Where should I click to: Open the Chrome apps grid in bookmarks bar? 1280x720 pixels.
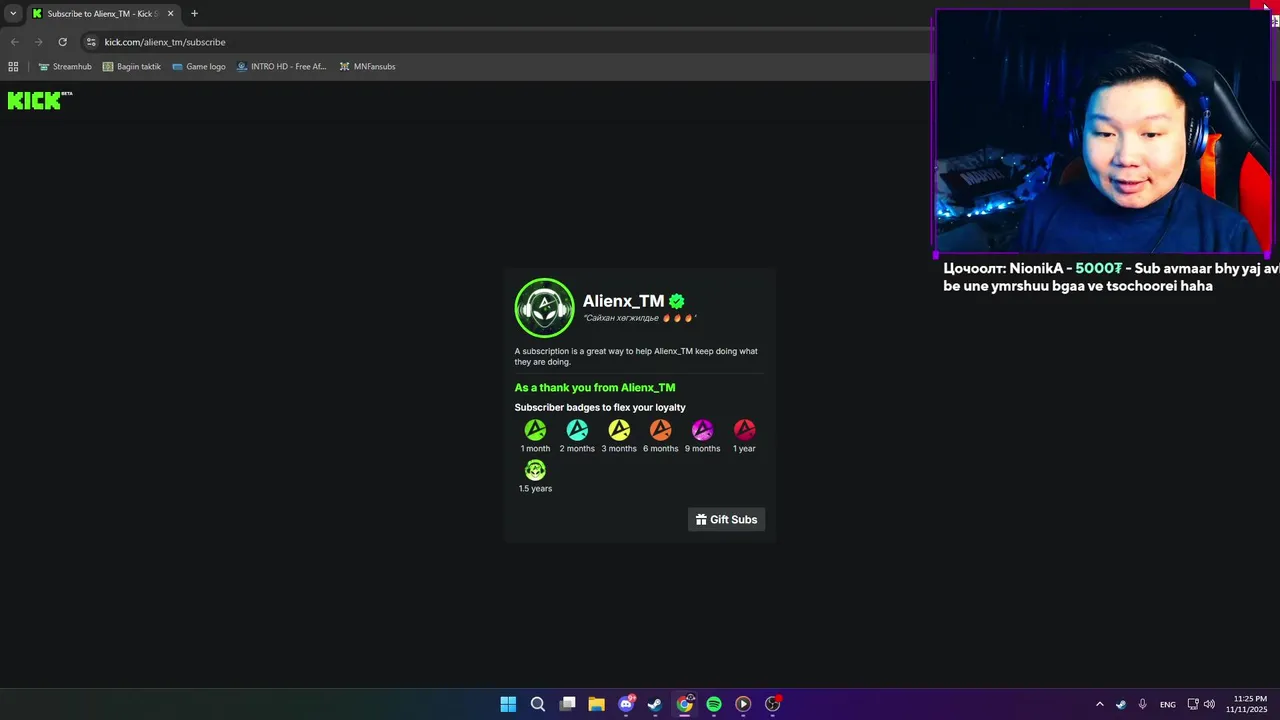point(13,67)
